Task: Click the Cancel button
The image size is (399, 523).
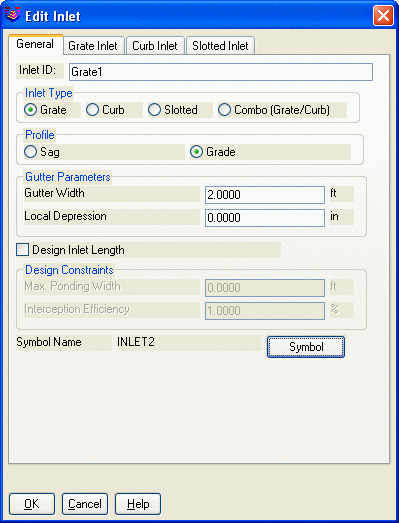Action: 85,504
